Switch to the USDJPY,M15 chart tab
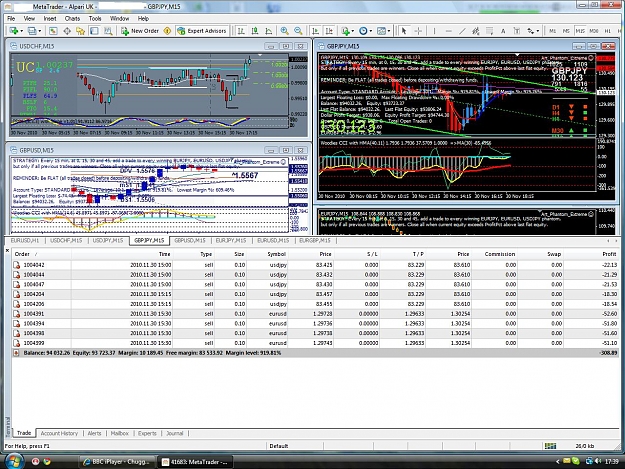Screen dimensions: 625x469 [x=108, y=240]
